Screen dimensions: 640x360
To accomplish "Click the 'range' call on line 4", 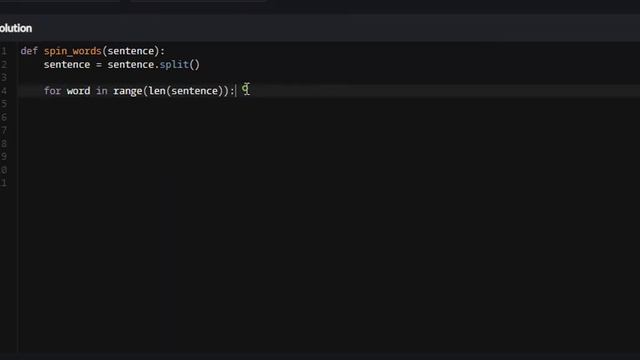I will [128, 91].
